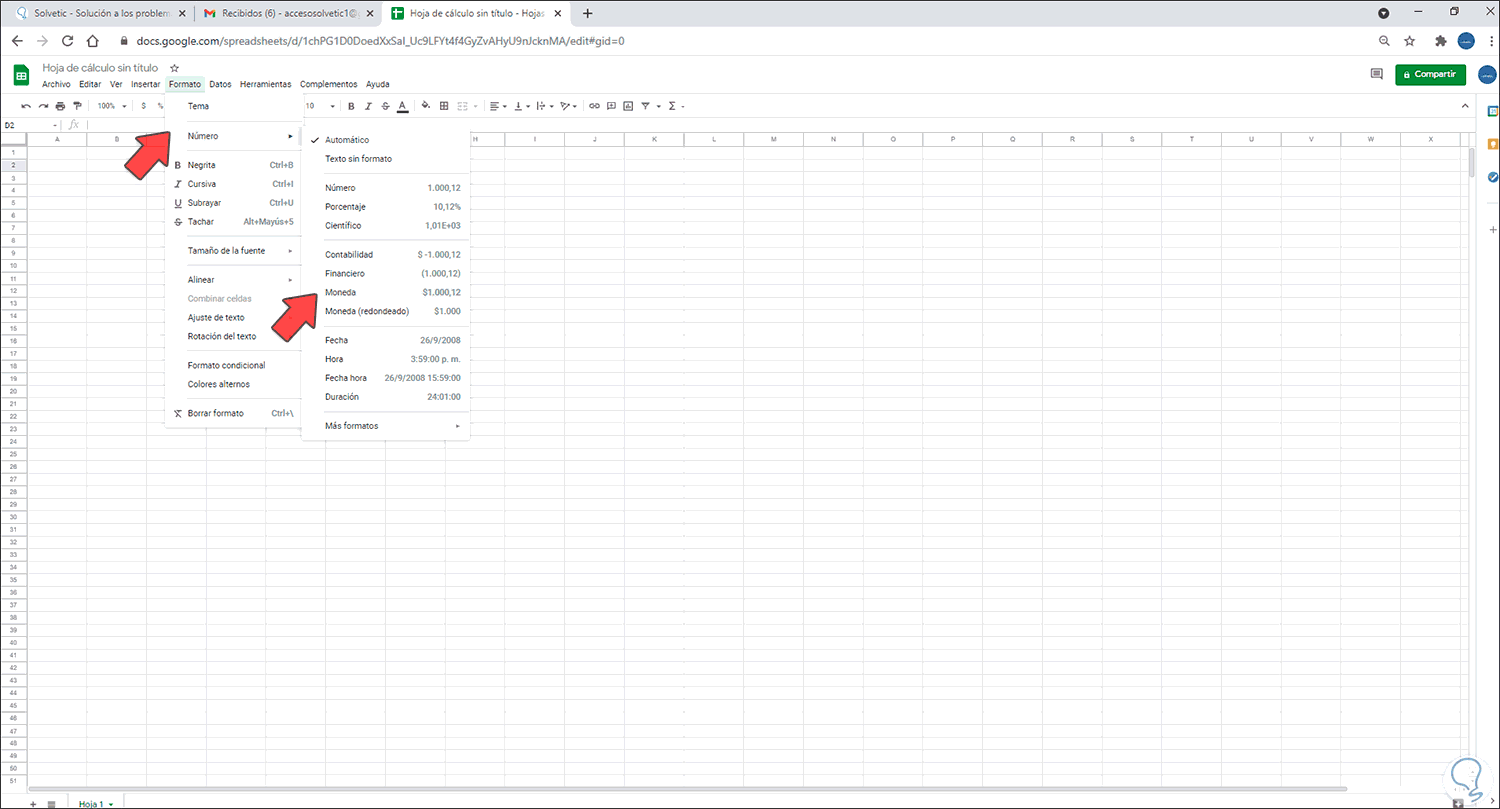Select the Insert comment icon
The width and height of the screenshot is (1500, 809).
point(611,105)
